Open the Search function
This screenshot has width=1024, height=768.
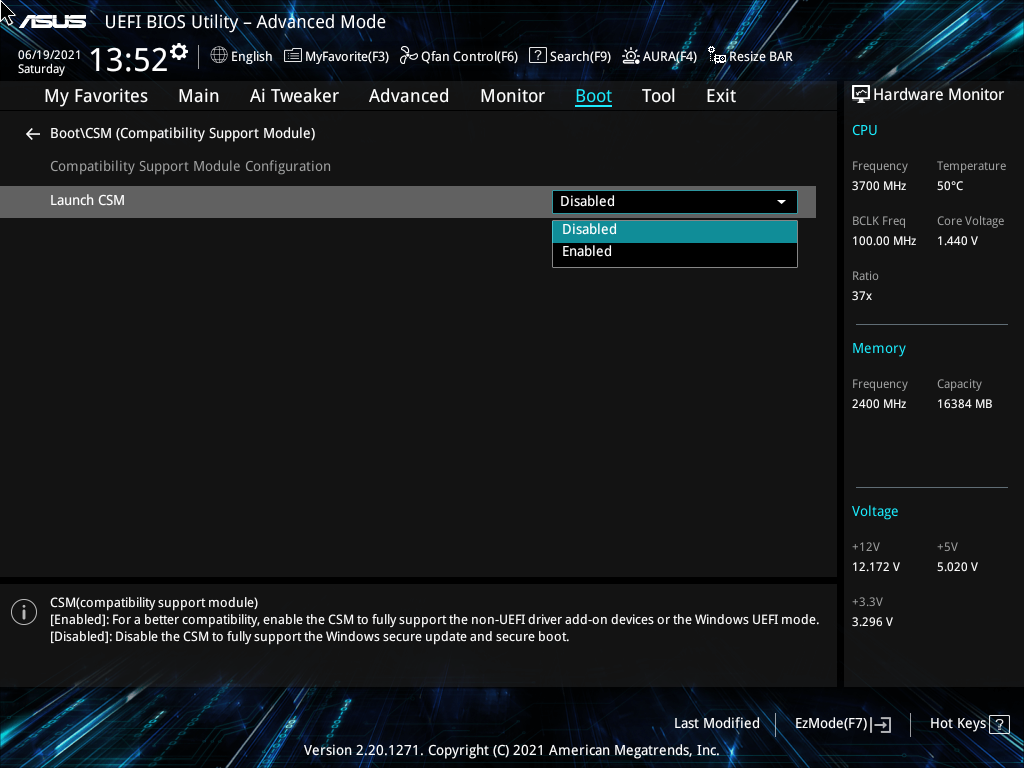(x=570, y=56)
